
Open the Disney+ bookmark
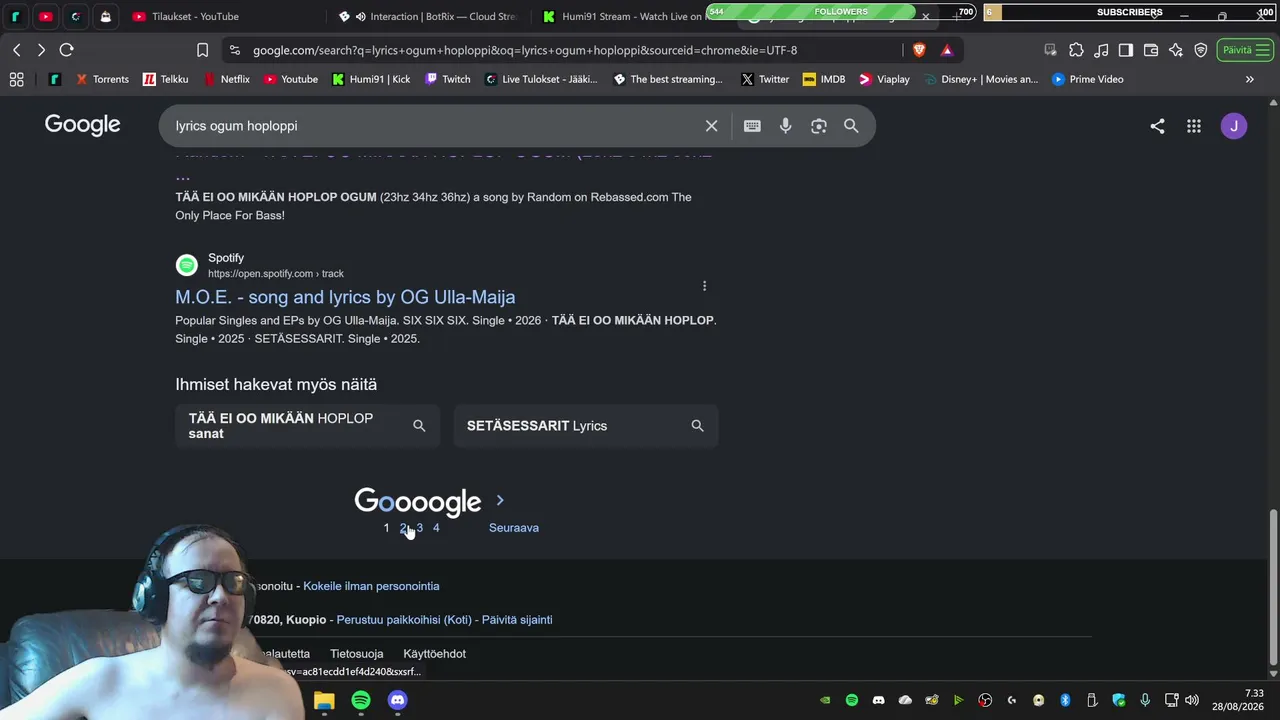click(981, 79)
